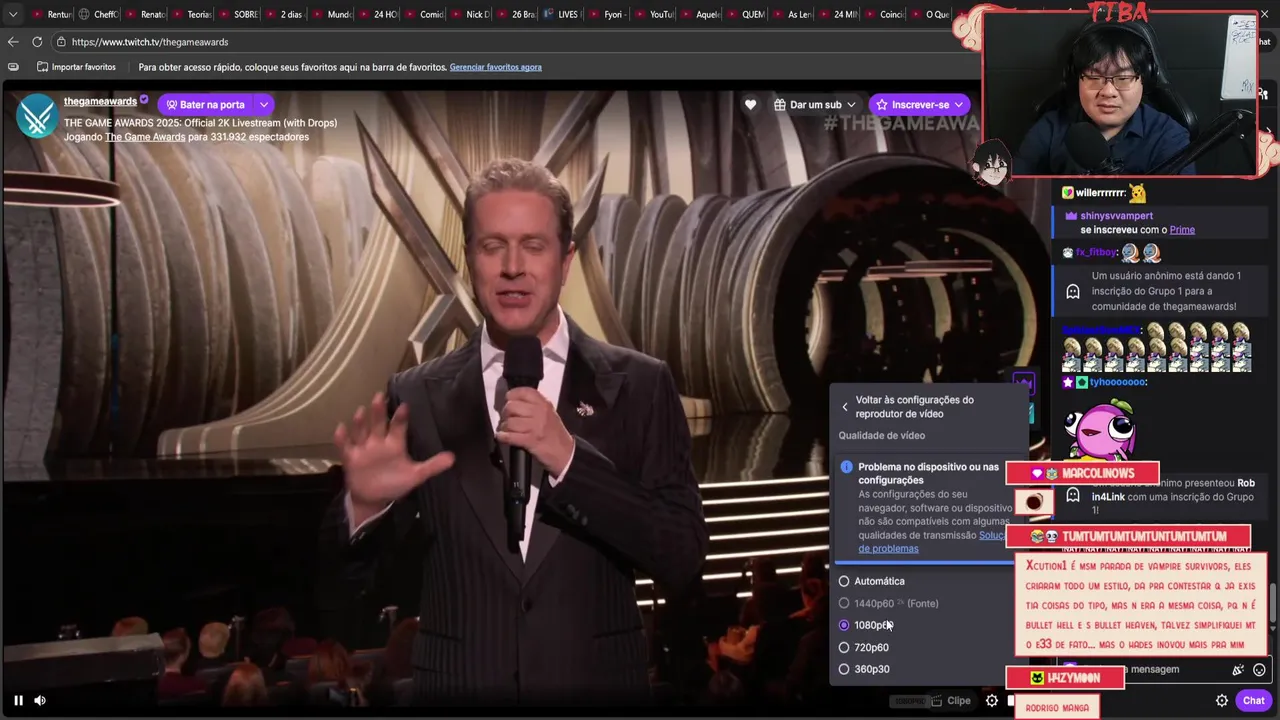1280x720 pixels.
Task: Click the H4ZYMOON overlay name banner
Action: pyautogui.click(x=1064, y=678)
